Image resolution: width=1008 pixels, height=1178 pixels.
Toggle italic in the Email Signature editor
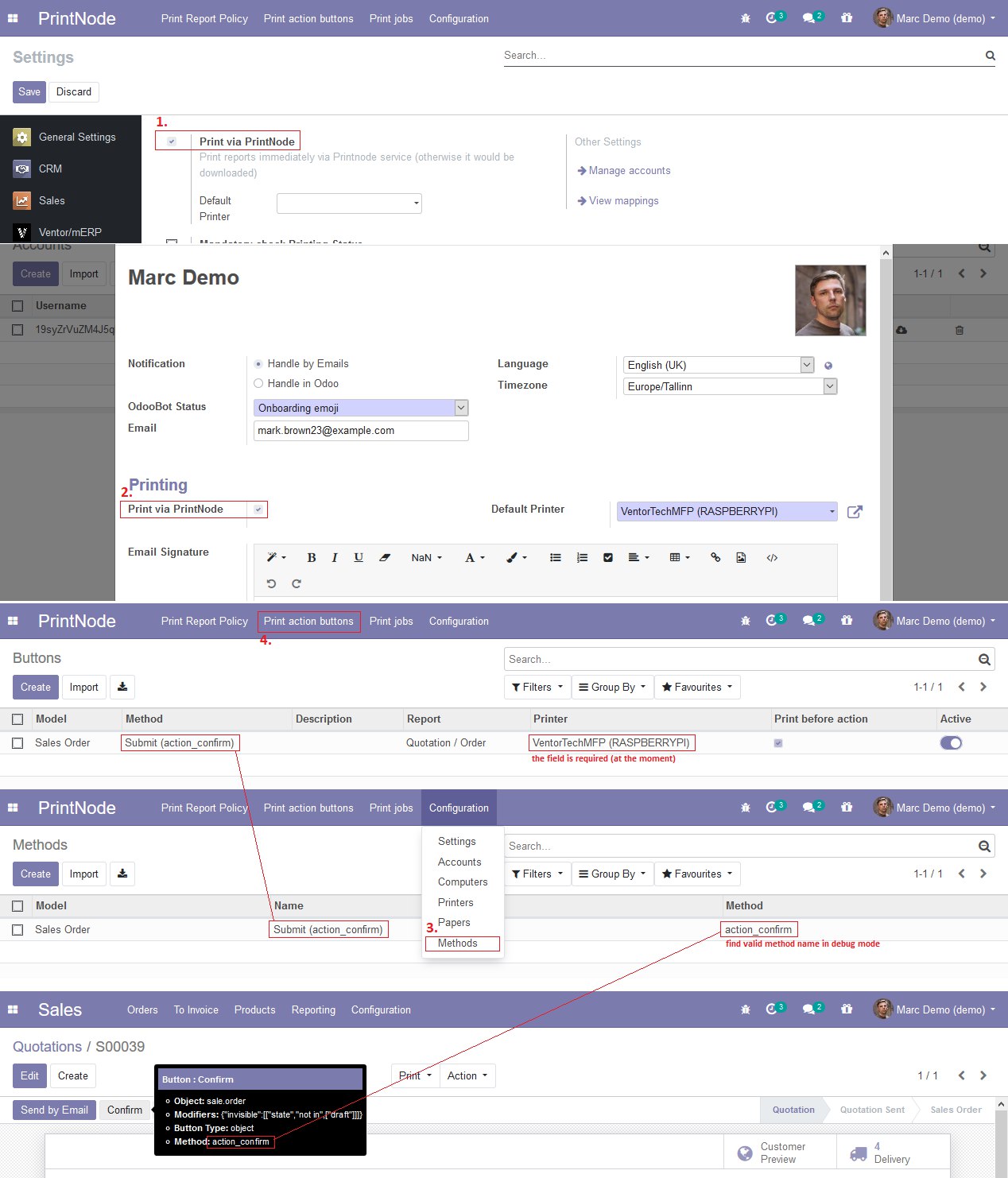point(335,558)
